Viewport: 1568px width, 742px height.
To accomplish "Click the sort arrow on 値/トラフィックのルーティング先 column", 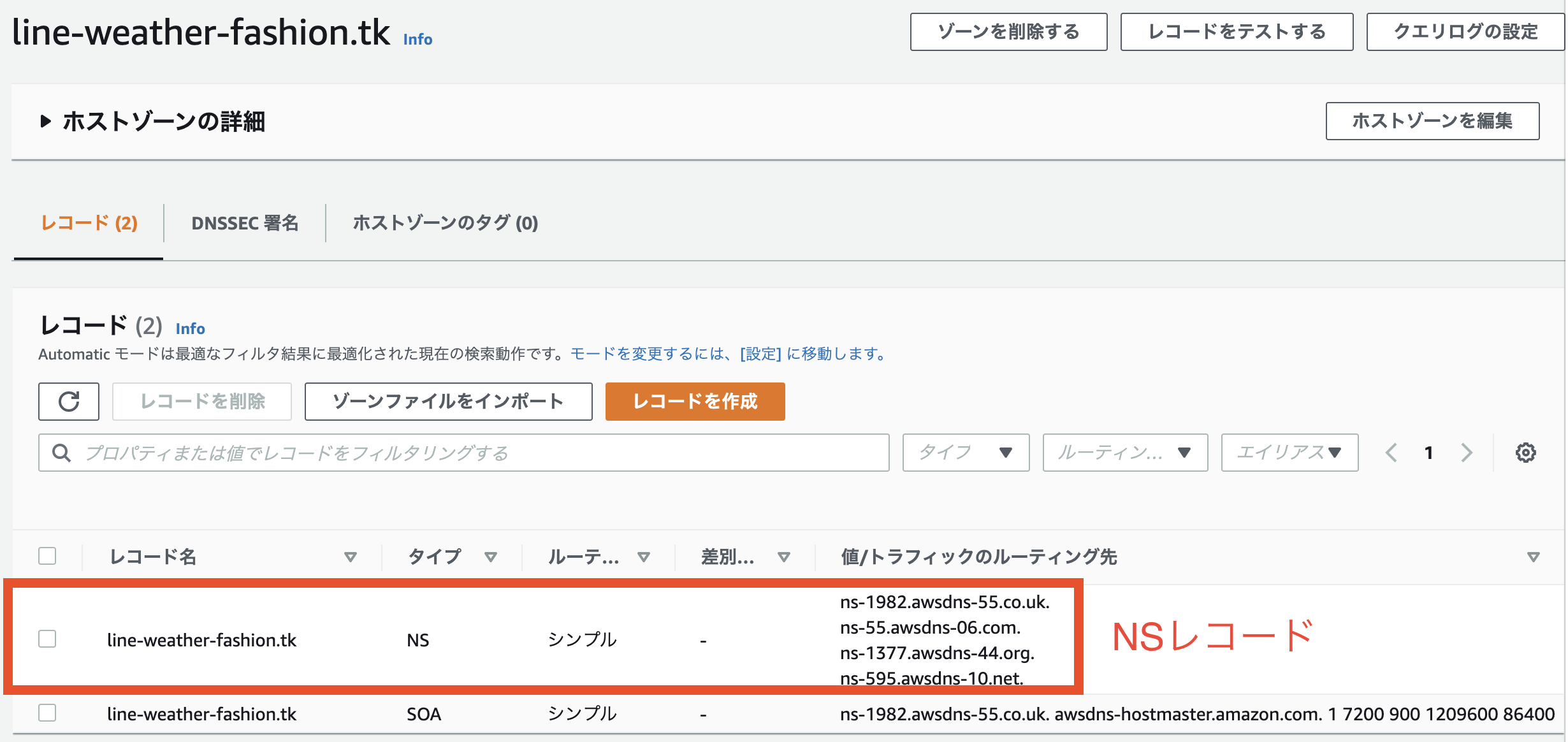I will tap(1533, 556).
